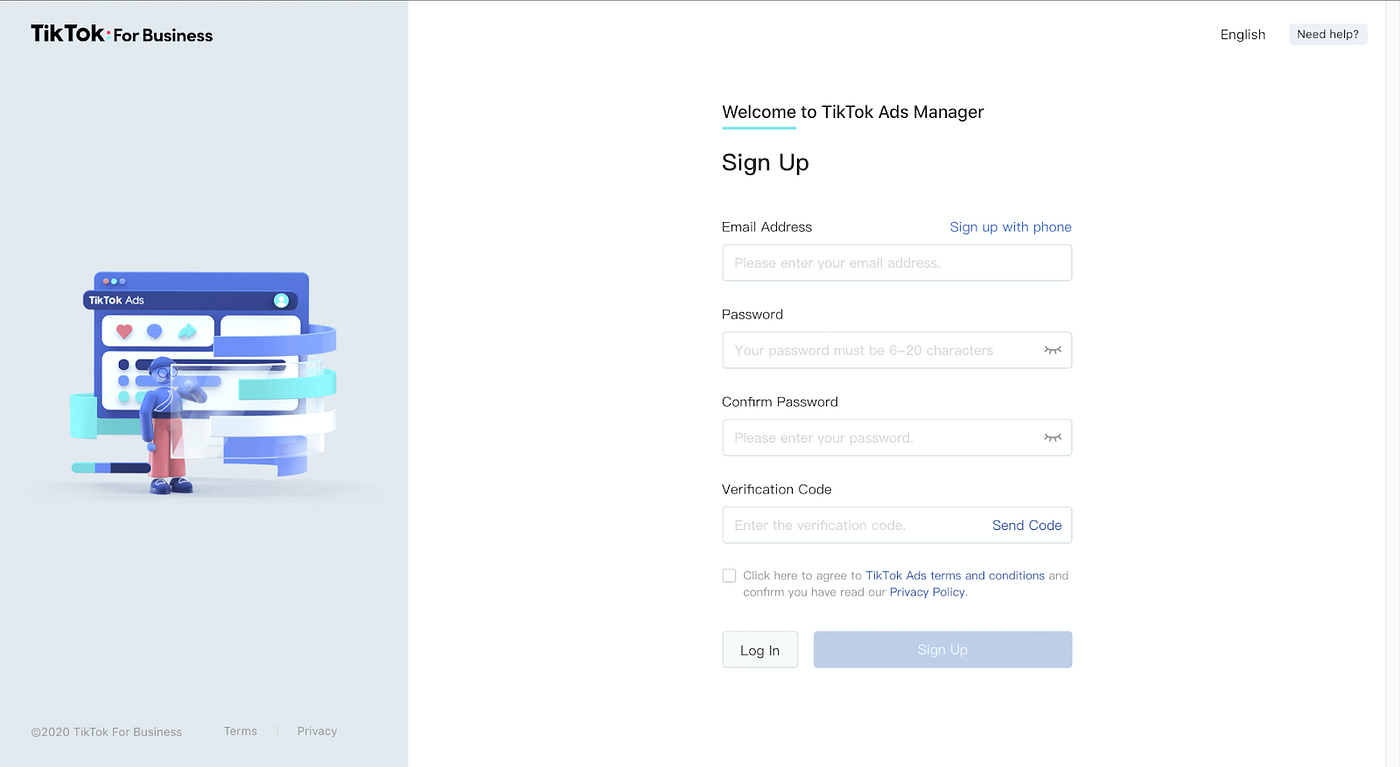Request a code with Send Code

click(x=1027, y=525)
